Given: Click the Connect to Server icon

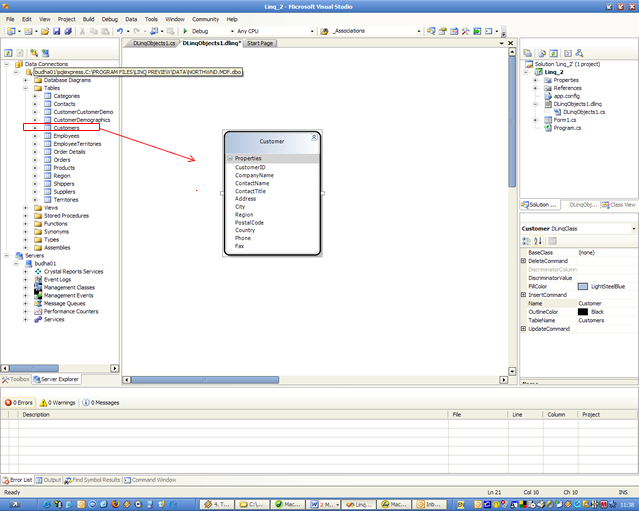Looking at the screenshot, I should click(x=45, y=53).
